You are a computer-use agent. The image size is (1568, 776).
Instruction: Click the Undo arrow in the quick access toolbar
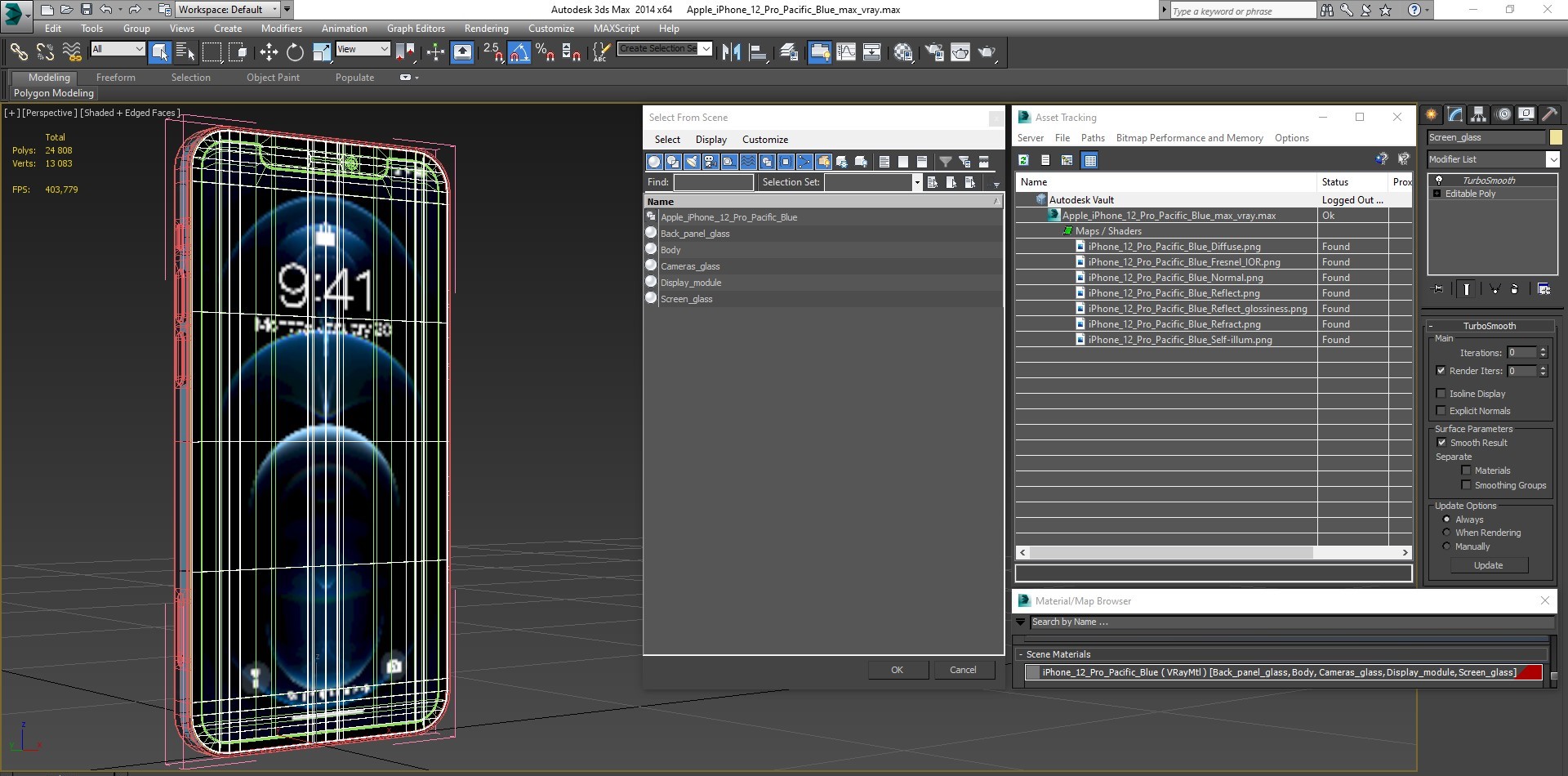coord(106,10)
